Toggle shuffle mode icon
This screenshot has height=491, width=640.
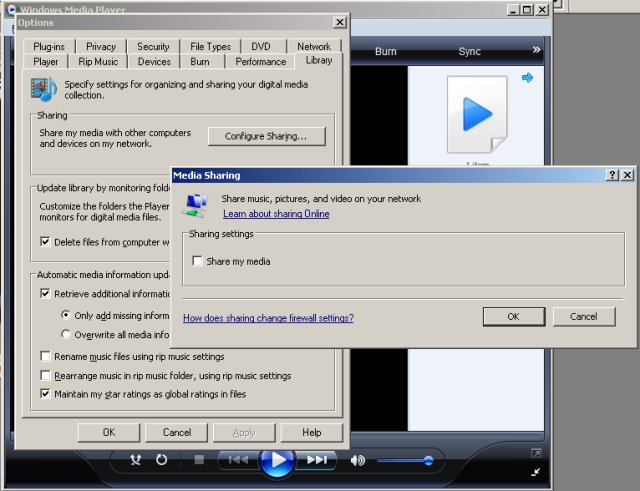[x=137, y=460]
